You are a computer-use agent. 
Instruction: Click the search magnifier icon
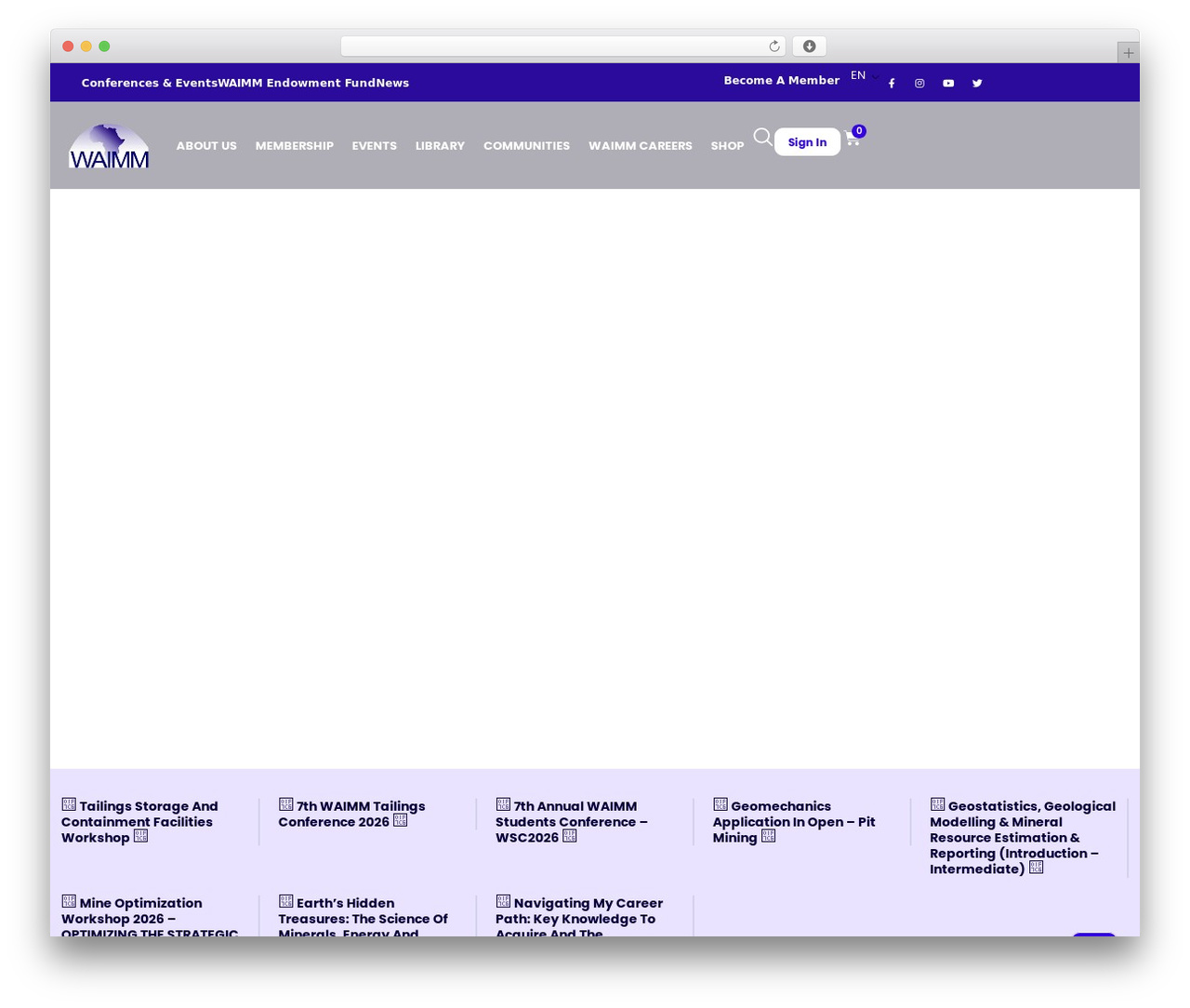762,138
